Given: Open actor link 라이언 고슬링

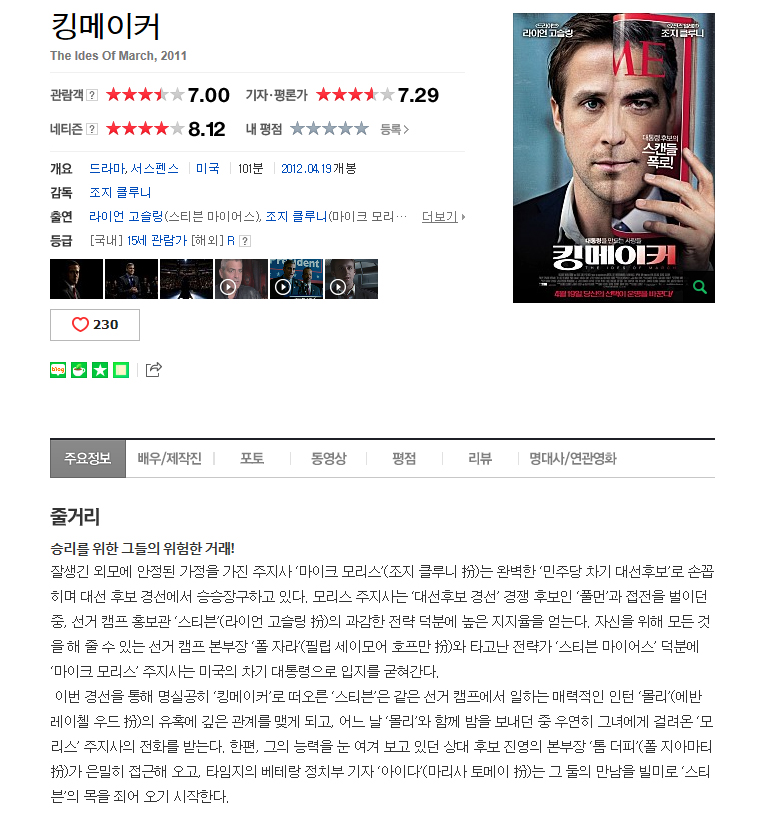Looking at the screenshot, I should [x=126, y=217].
